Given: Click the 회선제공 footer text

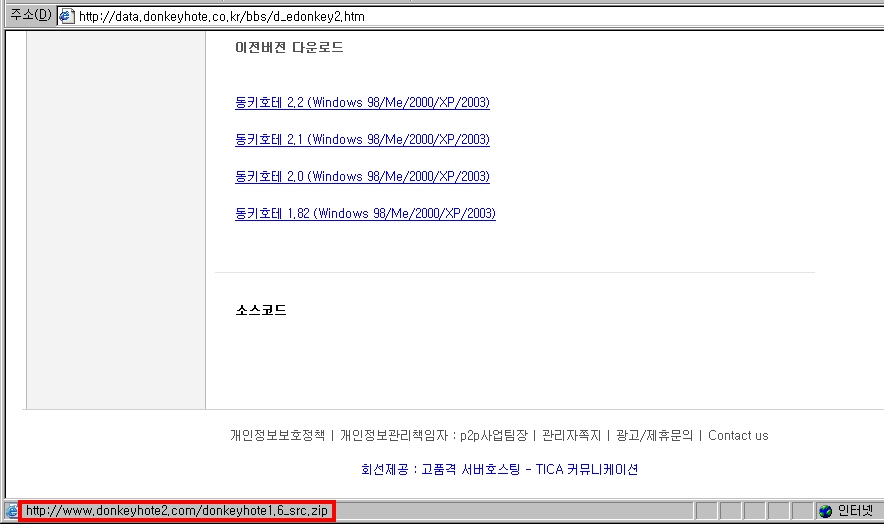Looking at the screenshot, I should click(385, 469).
